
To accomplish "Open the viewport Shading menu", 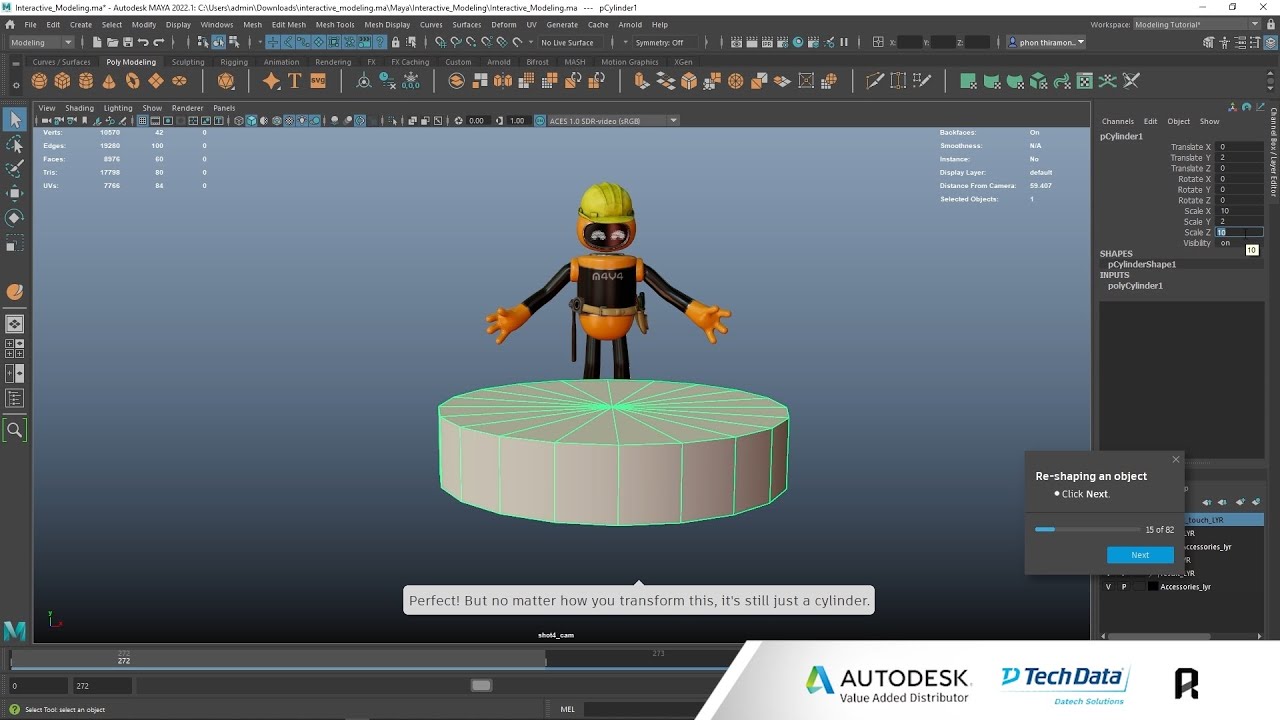I will 79,108.
